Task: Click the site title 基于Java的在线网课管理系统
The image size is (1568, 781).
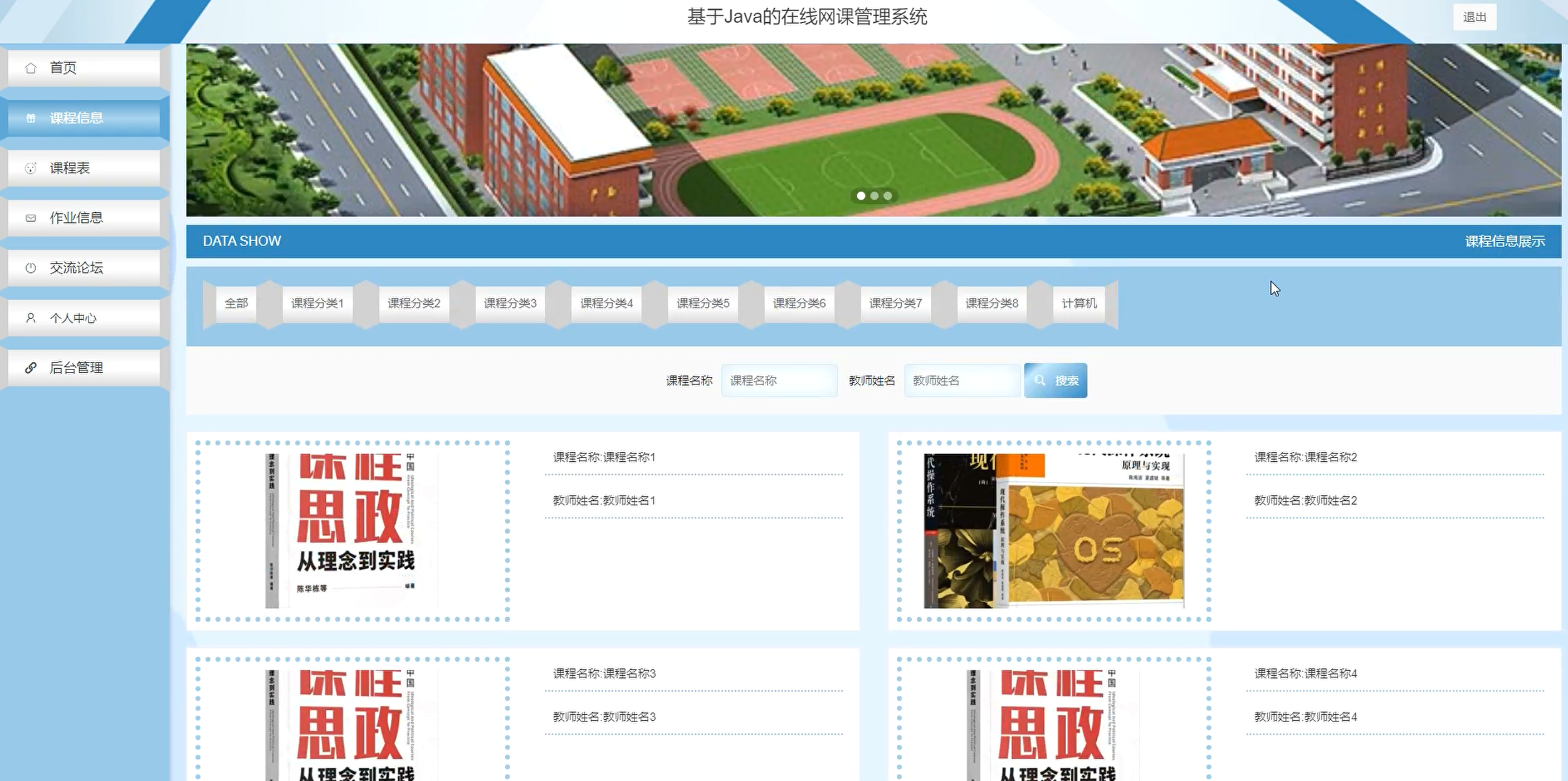Action: tap(807, 17)
